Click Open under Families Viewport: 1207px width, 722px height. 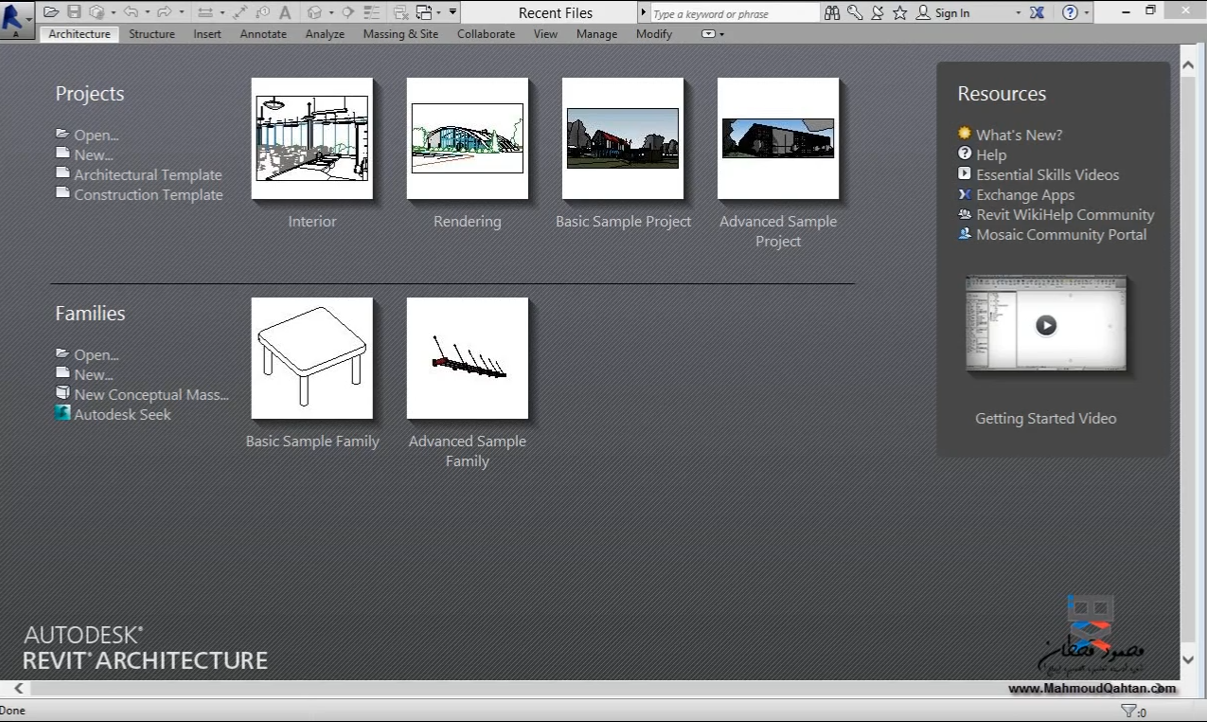pyautogui.click(x=96, y=355)
